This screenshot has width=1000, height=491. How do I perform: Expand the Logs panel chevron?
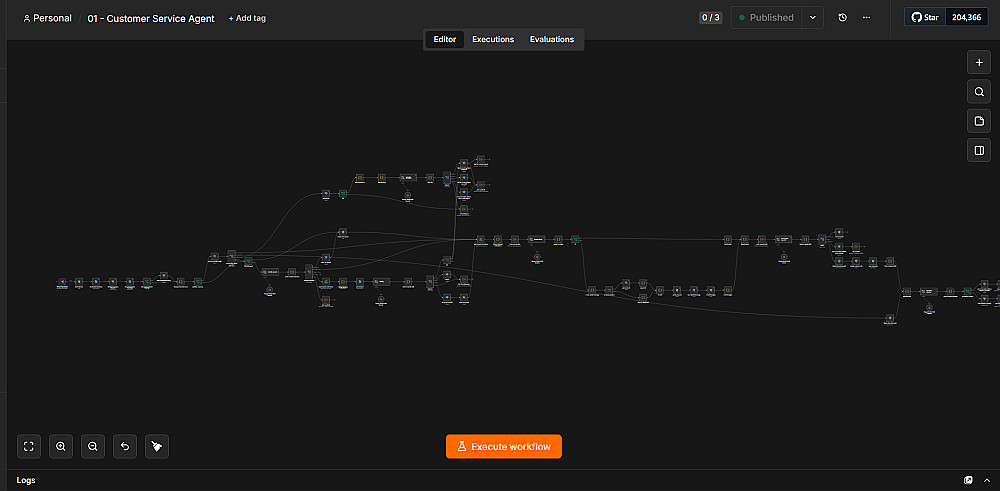point(987,480)
